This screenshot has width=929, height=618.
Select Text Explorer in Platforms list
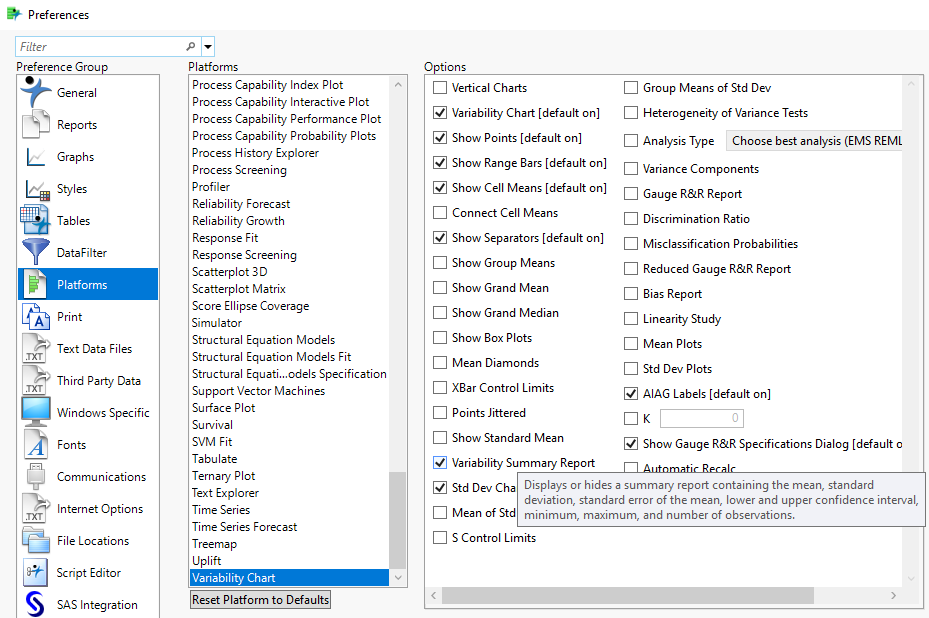pyautogui.click(x=225, y=493)
